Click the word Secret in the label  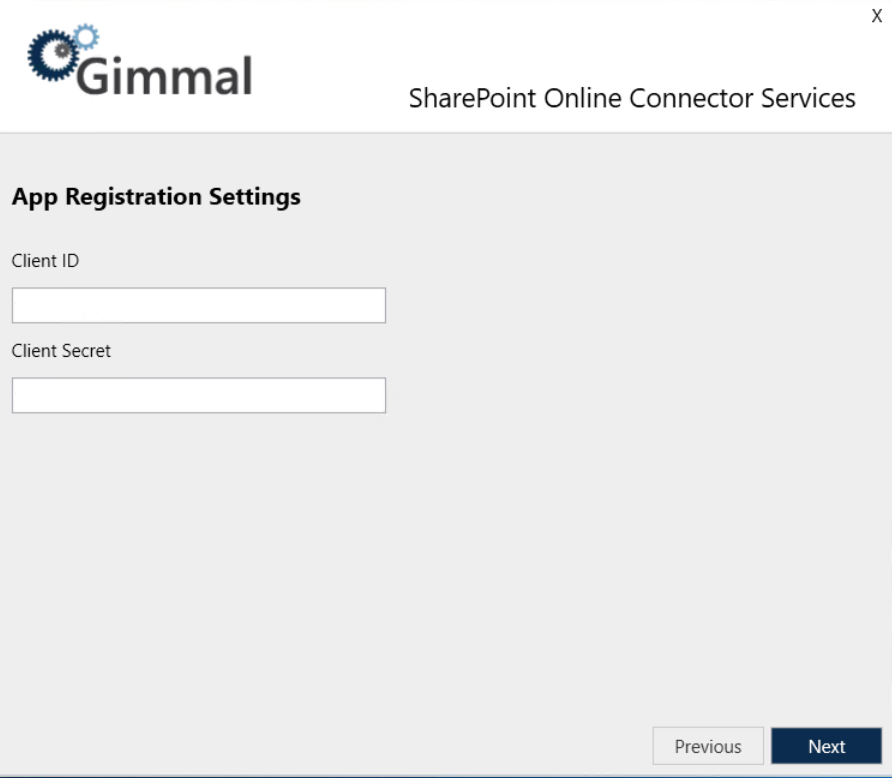(x=87, y=351)
